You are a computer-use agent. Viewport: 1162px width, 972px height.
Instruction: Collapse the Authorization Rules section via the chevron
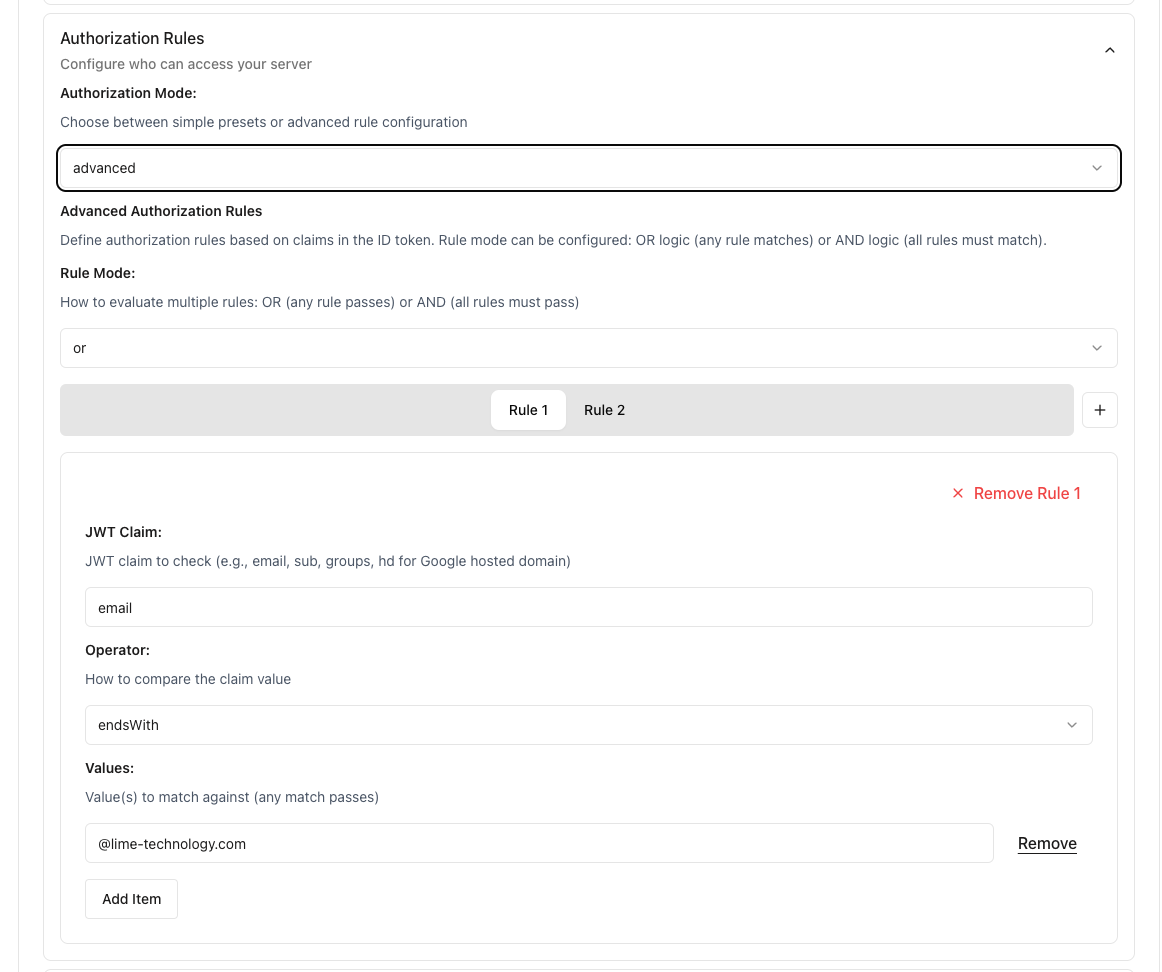point(1109,49)
